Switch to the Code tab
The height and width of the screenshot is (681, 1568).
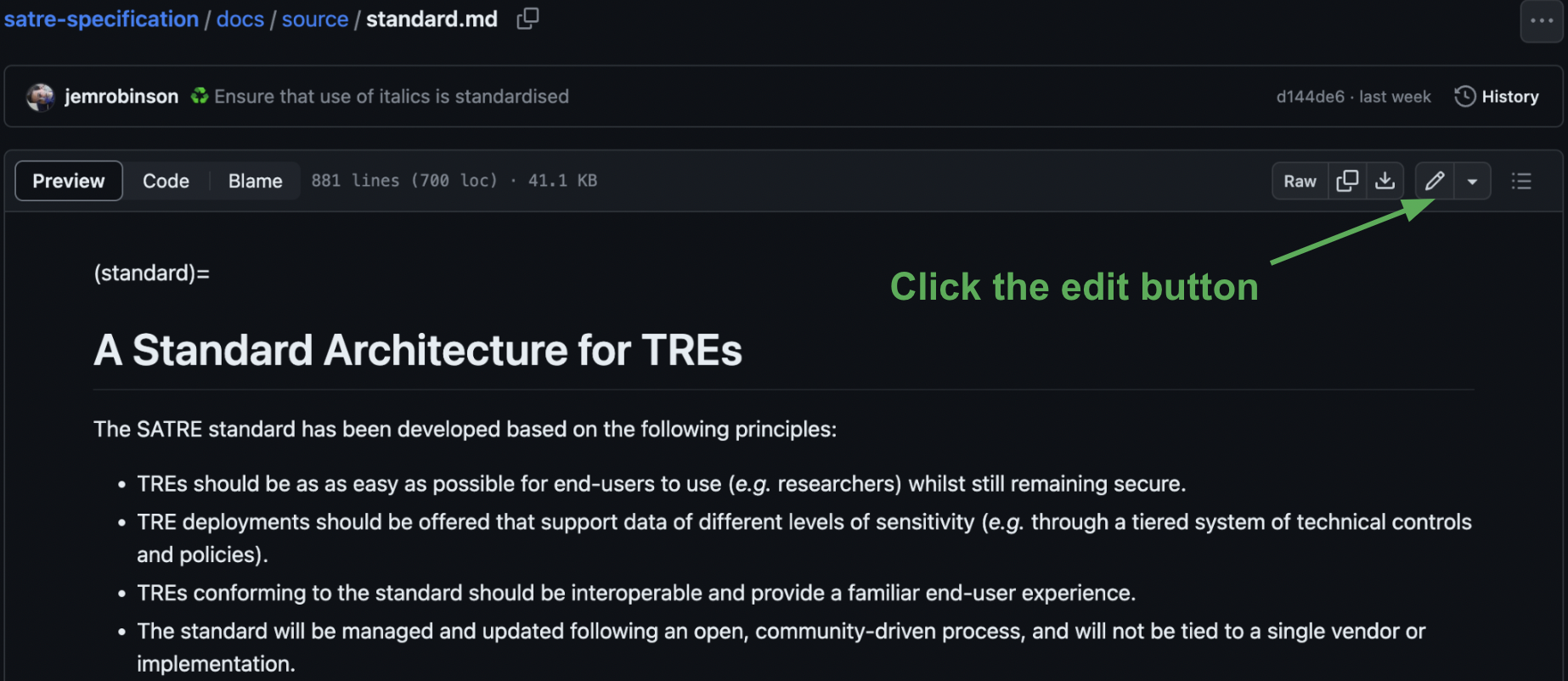click(x=166, y=181)
